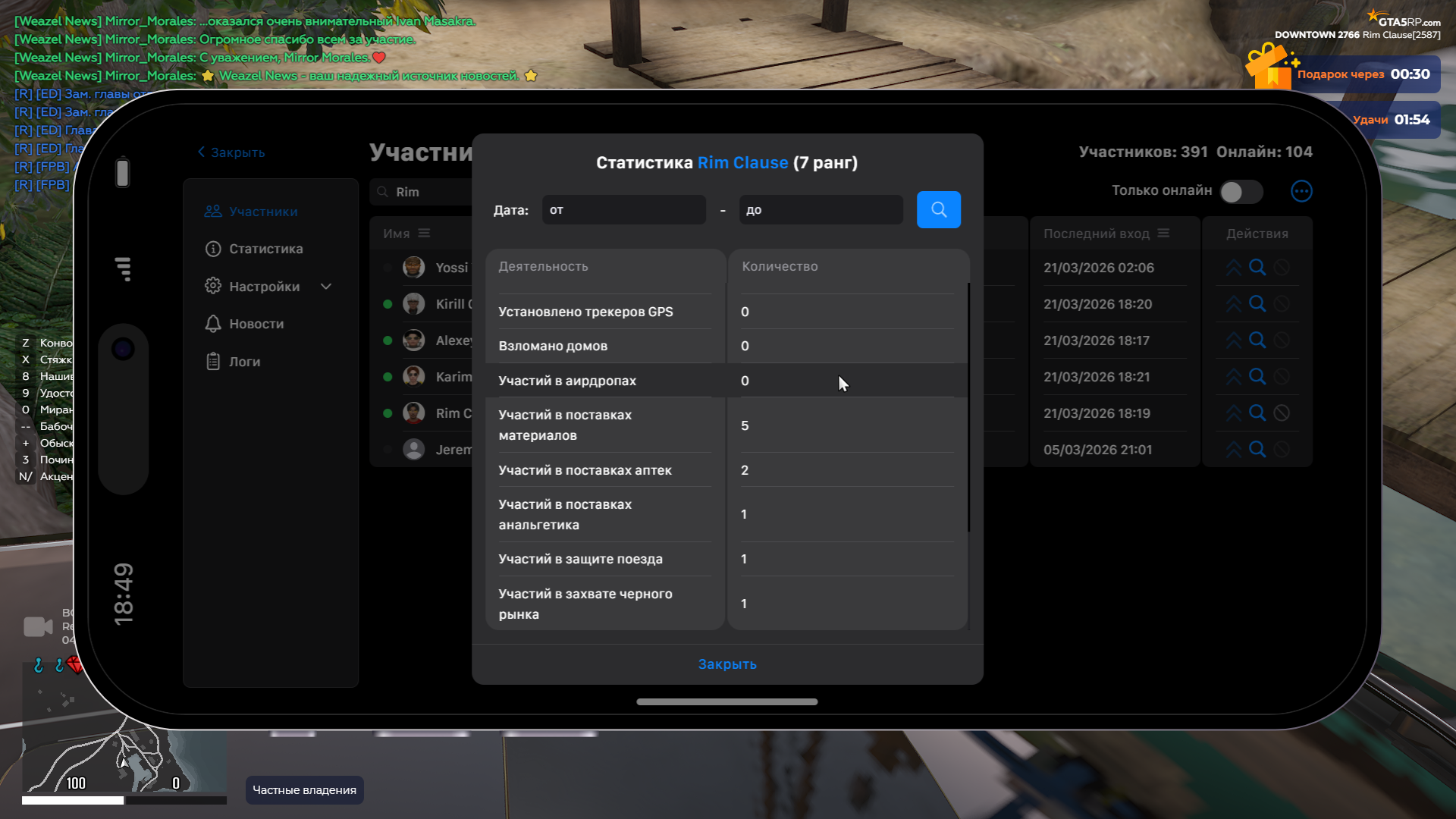The width and height of the screenshot is (1456, 819).
Task: Click the ban icon in the 21/03/2026 18:19 row
Action: [1282, 413]
